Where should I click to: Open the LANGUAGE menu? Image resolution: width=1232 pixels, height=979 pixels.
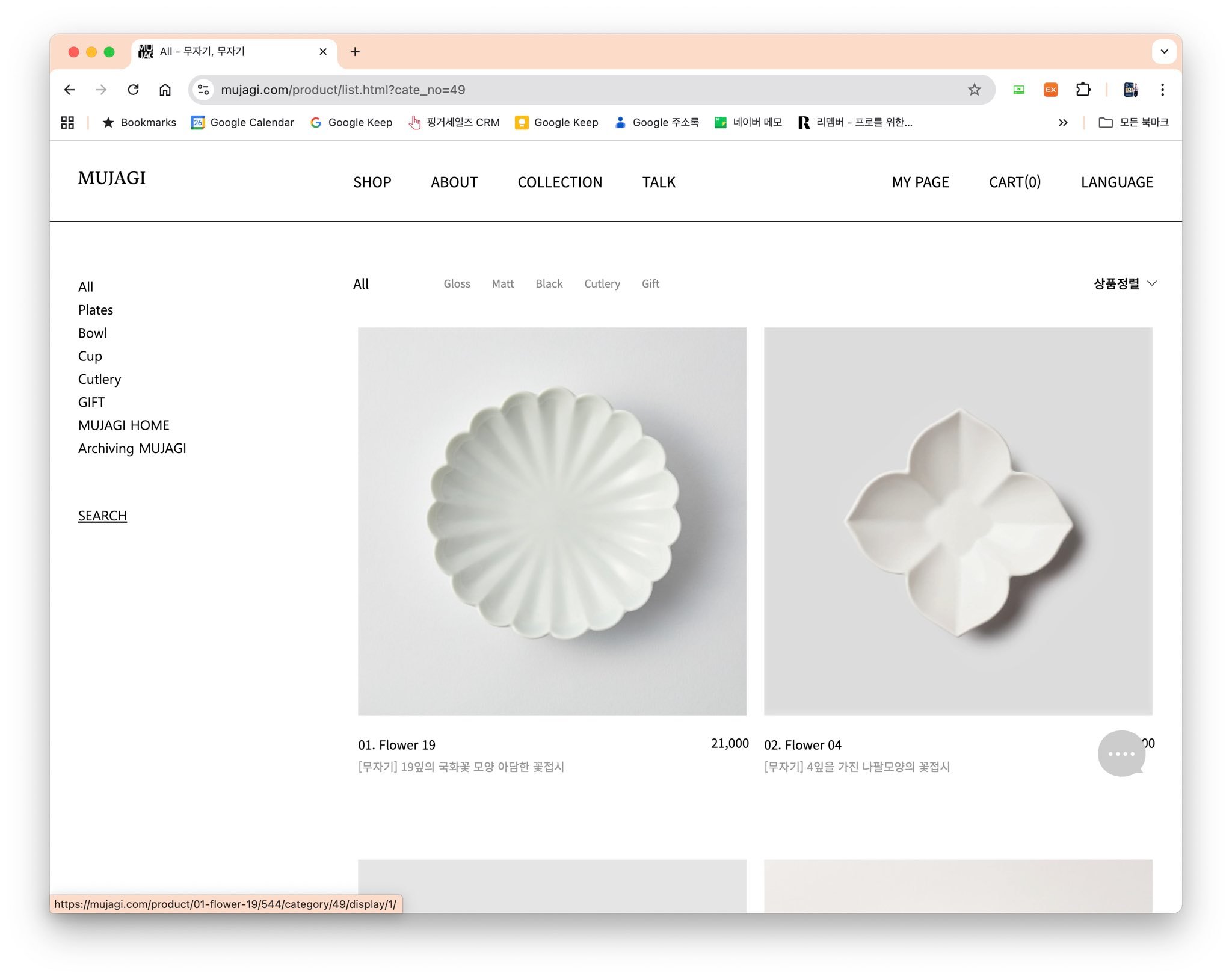[1116, 182]
